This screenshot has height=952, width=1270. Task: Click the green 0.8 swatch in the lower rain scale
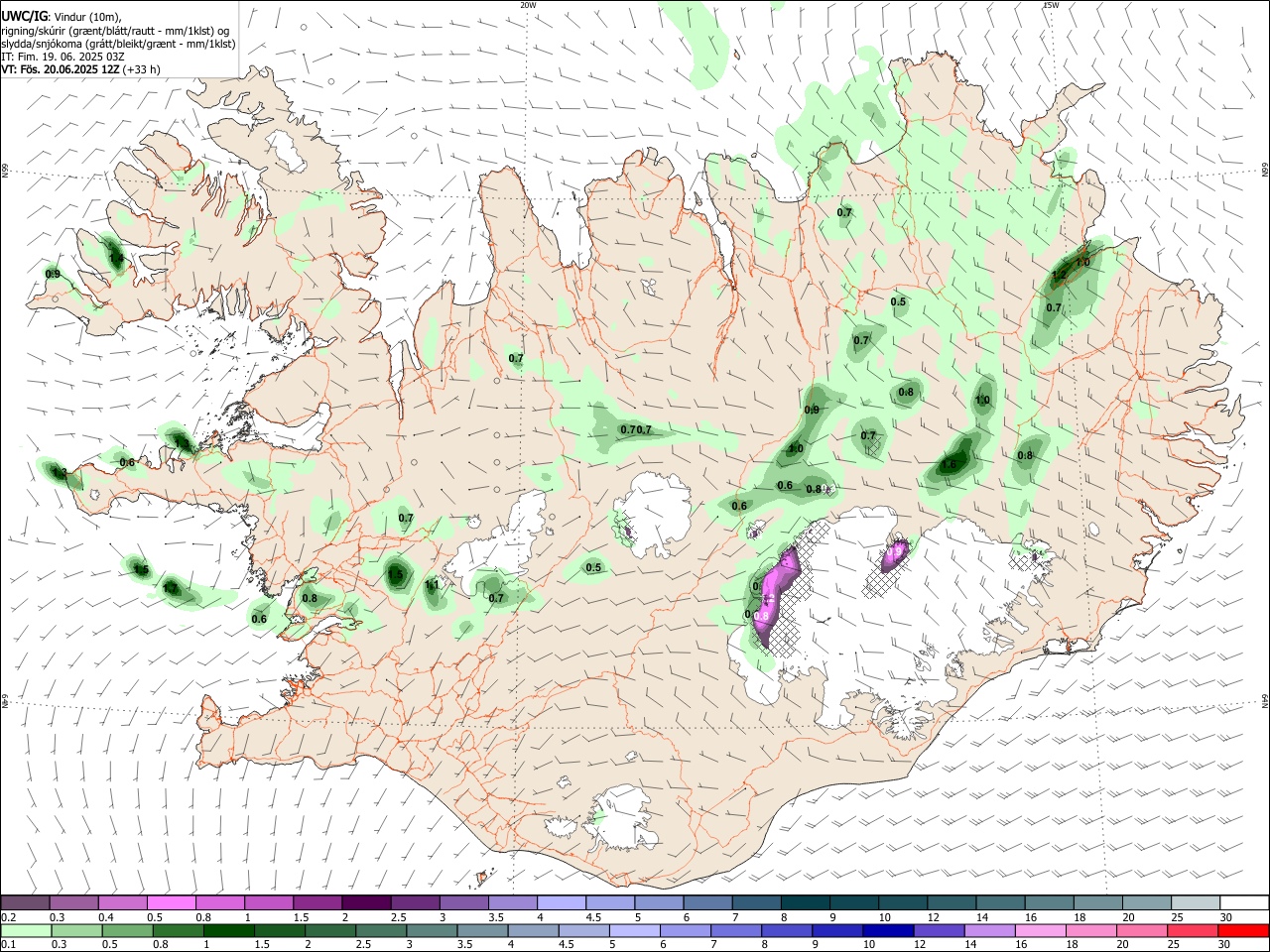pos(180,930)
